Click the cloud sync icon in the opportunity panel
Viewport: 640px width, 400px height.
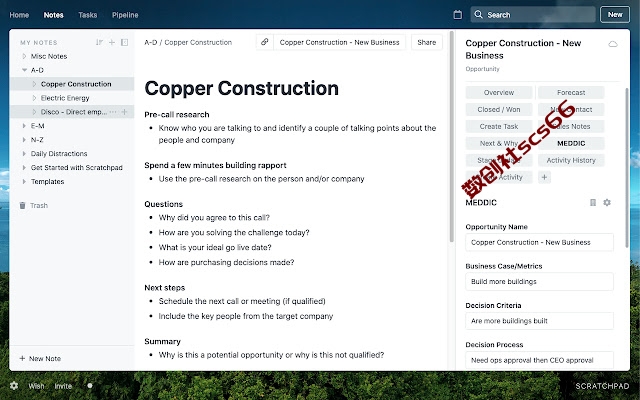point(613,44)
